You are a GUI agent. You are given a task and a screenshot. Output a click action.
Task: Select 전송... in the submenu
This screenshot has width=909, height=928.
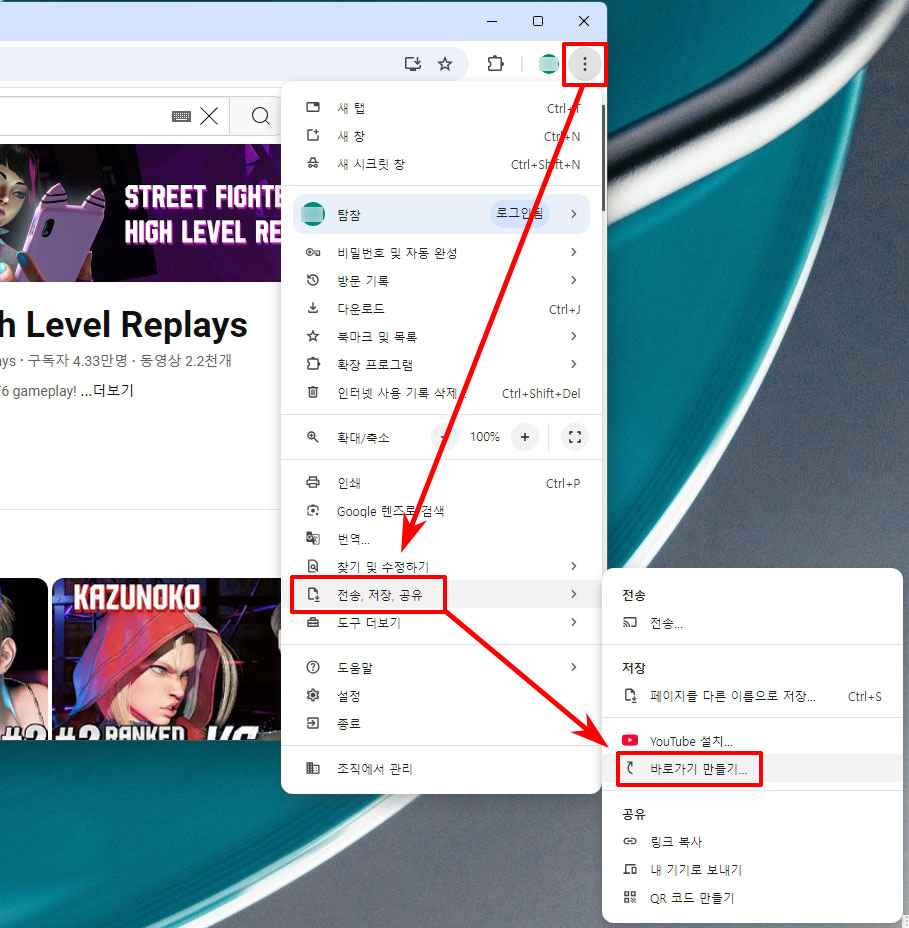[752, 623]
